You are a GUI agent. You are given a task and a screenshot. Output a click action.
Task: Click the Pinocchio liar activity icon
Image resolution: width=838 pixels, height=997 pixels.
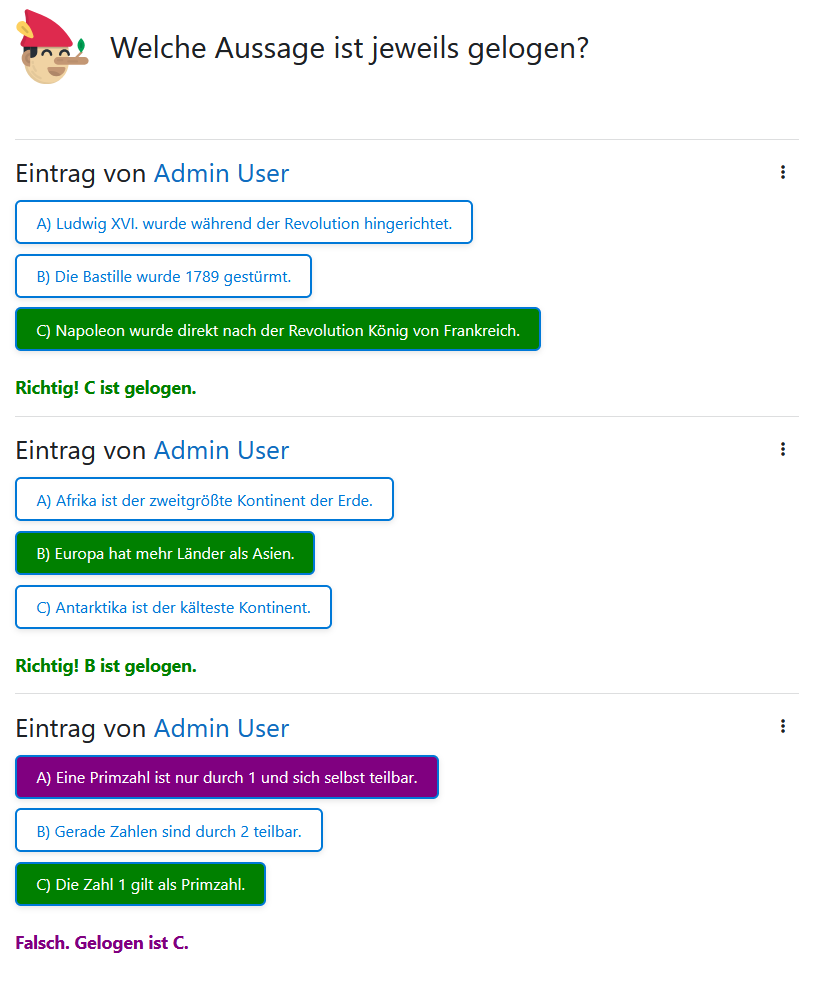coord(52,47)
